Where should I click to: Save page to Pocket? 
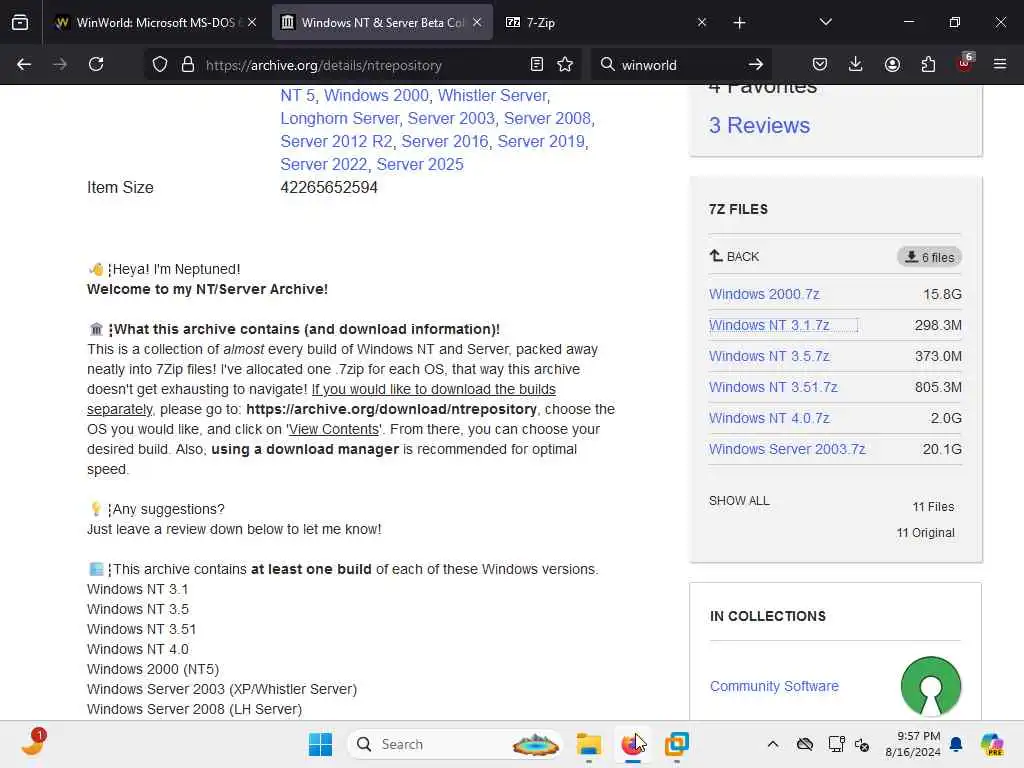click(820, 64)
